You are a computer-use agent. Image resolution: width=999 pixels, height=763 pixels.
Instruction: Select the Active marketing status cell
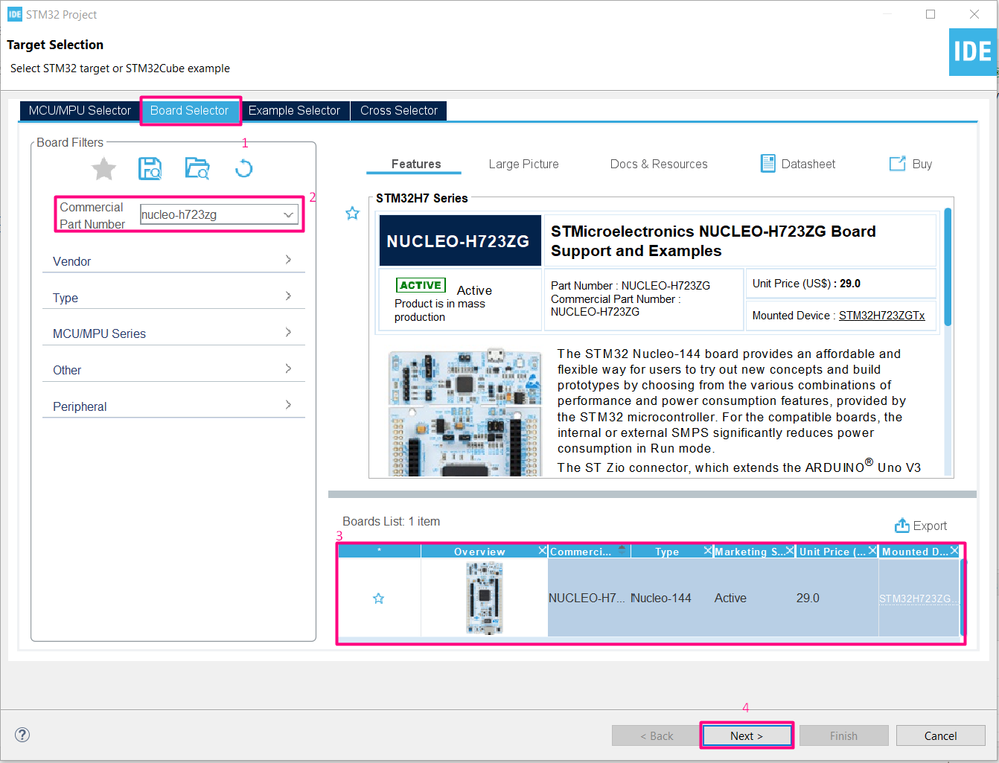pyautogui.click(x=754, y=598)
